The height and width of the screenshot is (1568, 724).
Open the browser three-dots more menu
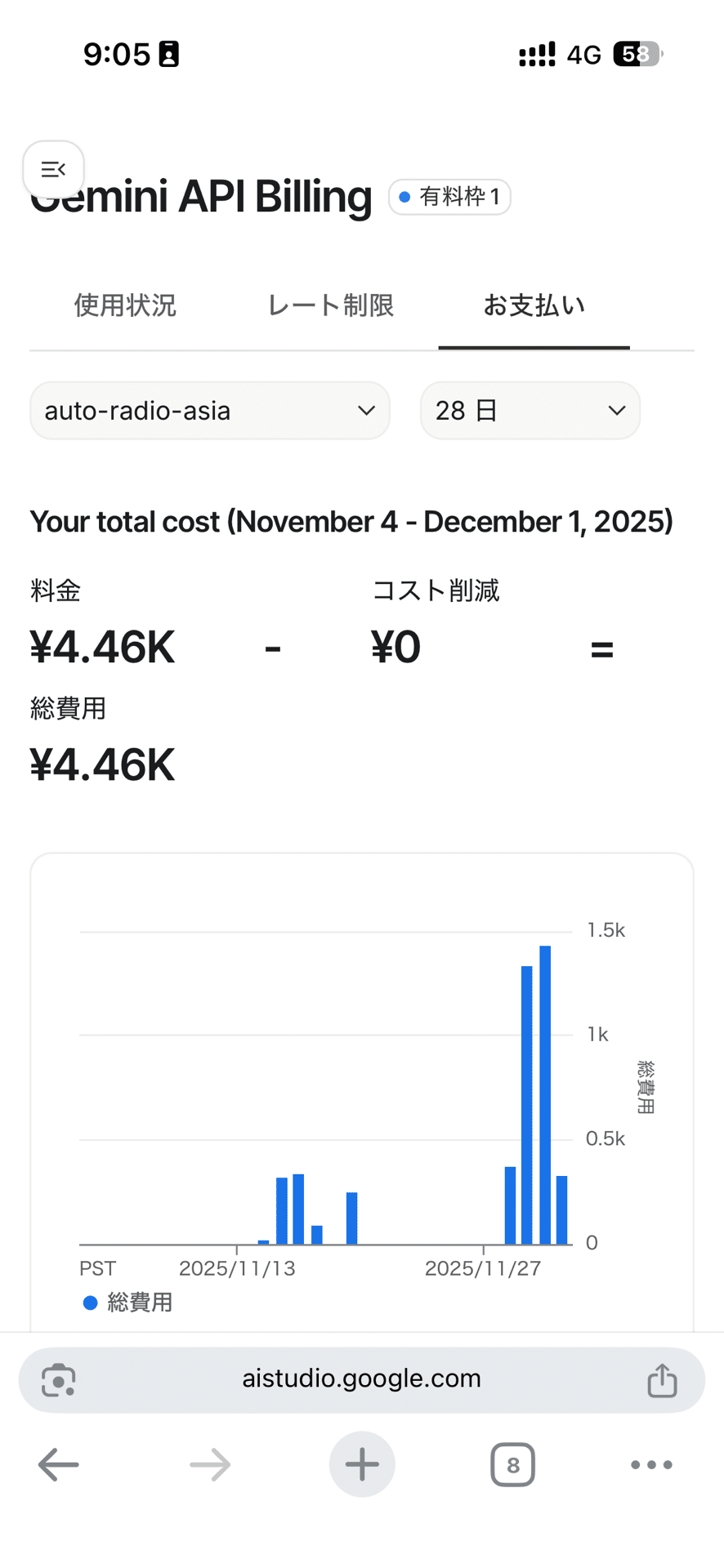point(652,1465)
